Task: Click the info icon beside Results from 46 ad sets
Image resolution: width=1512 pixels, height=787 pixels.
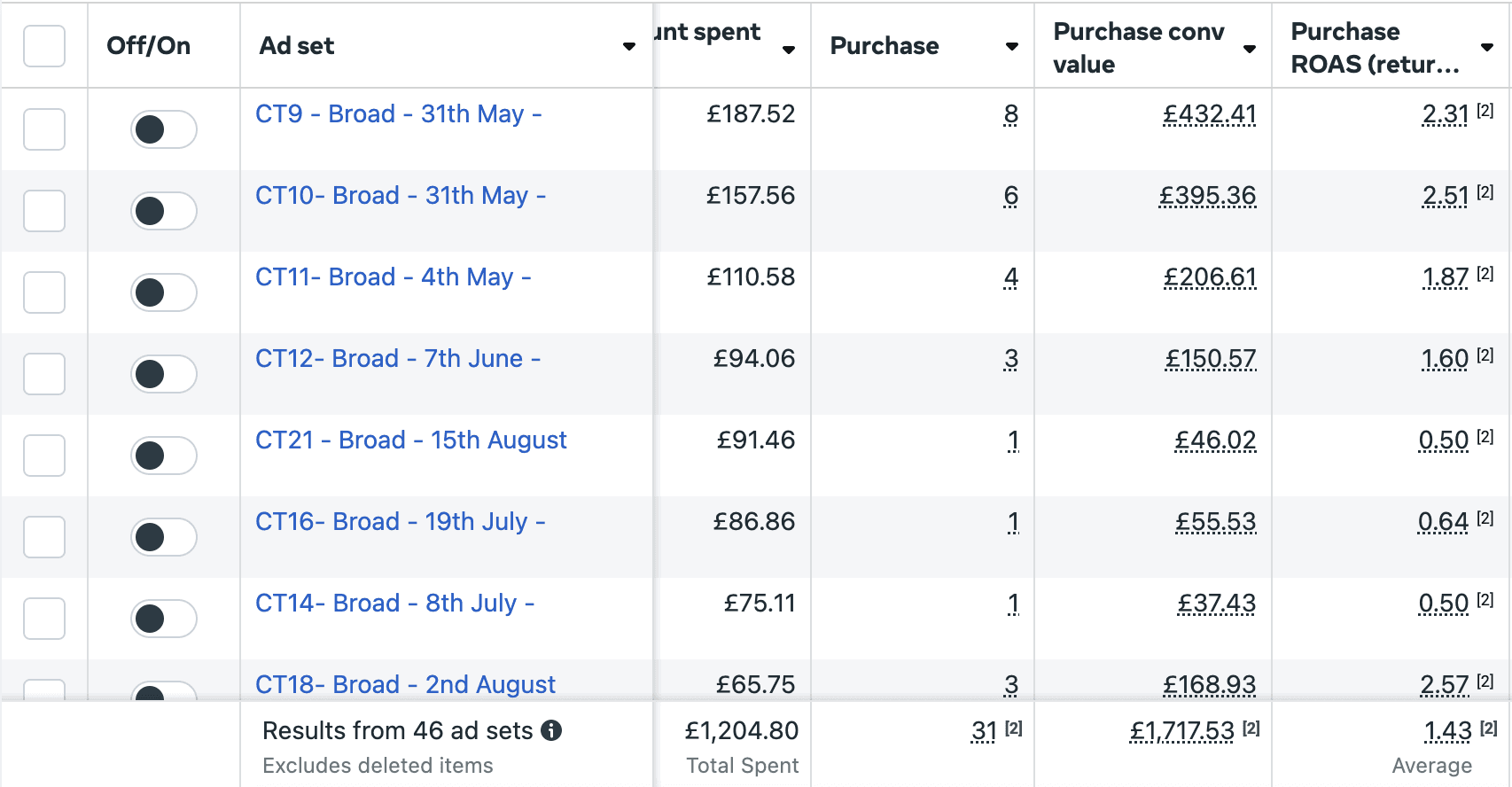Action: click(x=551, y=730)
